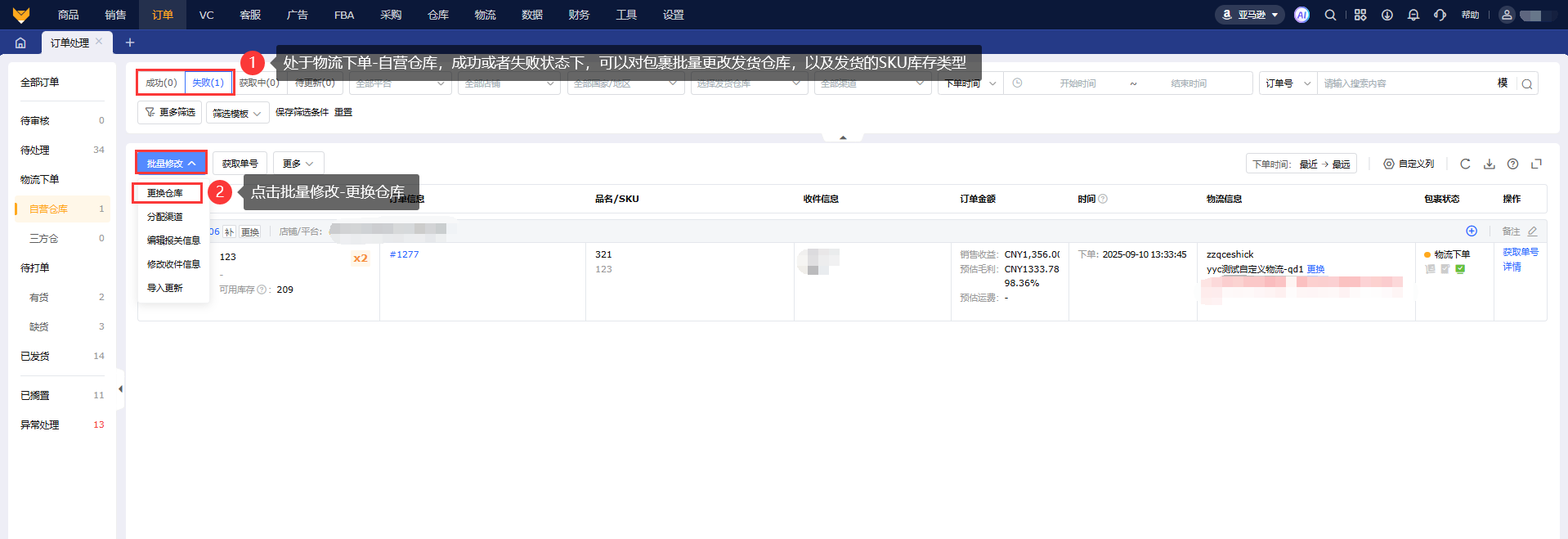The image size is (1568, 539).
Task: Select 分配渠道 from the menu
Action: pyautogui.click(x=165, y=217)
